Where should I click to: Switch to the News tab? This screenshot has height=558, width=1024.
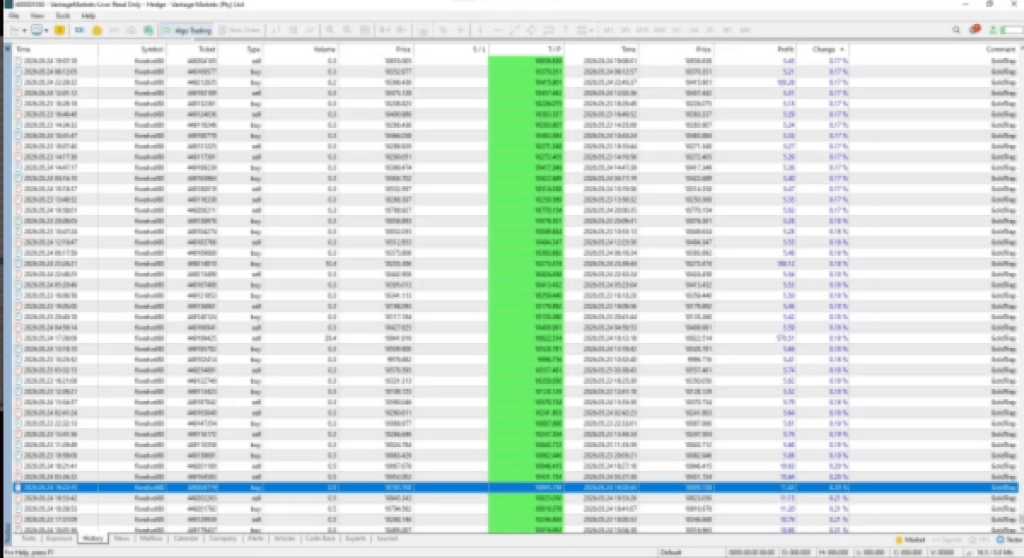point(121,539)
